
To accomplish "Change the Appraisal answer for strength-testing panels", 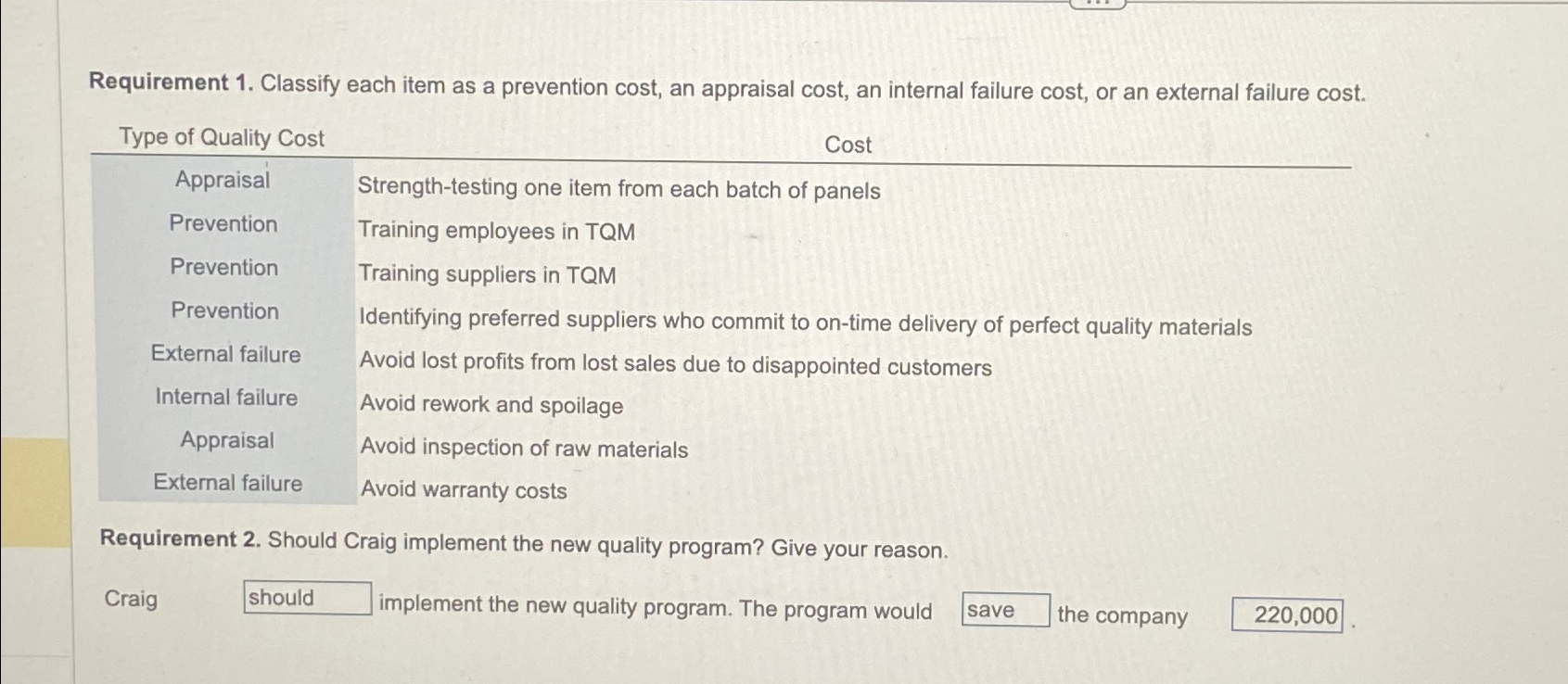I will coord(223,182).
